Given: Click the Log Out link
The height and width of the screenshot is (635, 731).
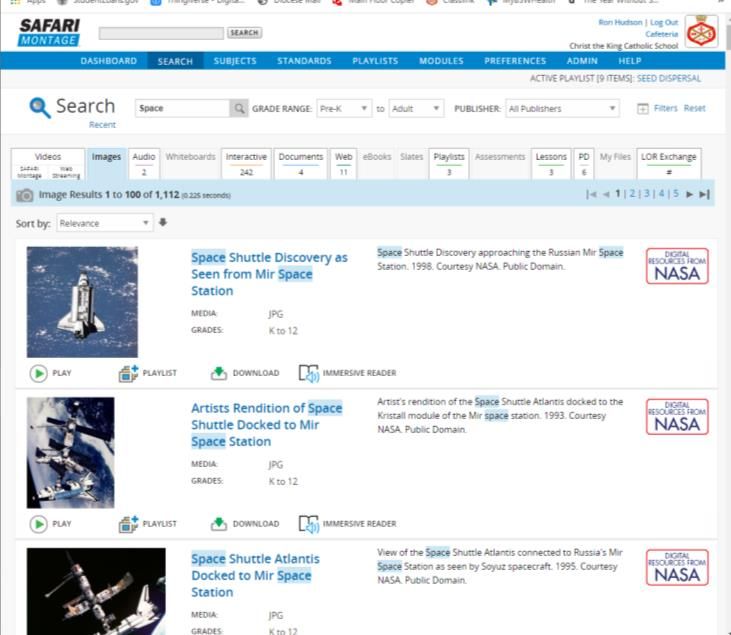Looking at the screenshot, I should 664,22.
